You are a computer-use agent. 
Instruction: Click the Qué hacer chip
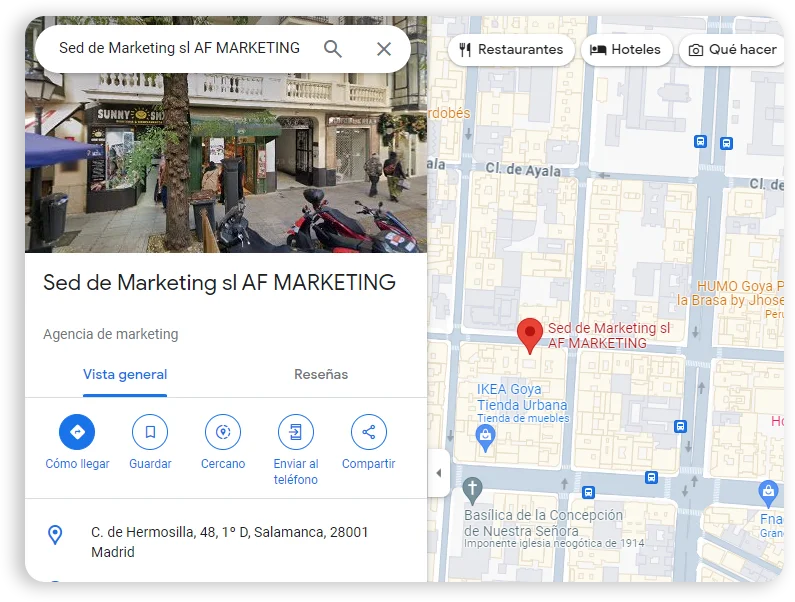[732, 50]
